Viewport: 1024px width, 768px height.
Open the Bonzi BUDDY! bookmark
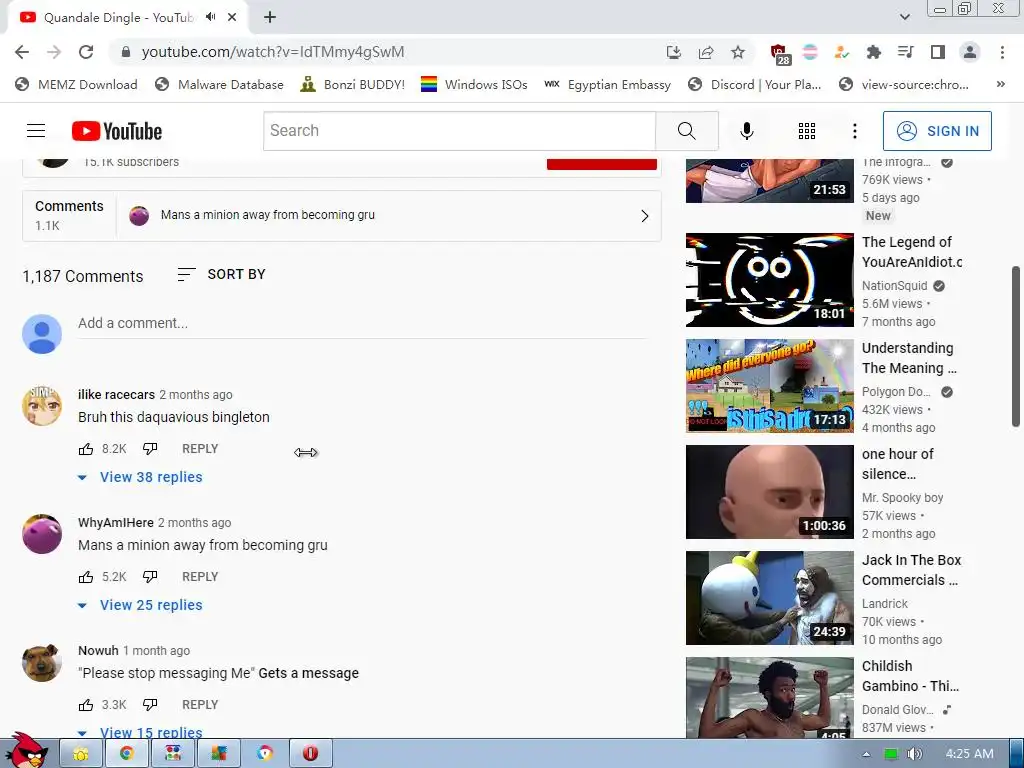(x=353, y=84)
